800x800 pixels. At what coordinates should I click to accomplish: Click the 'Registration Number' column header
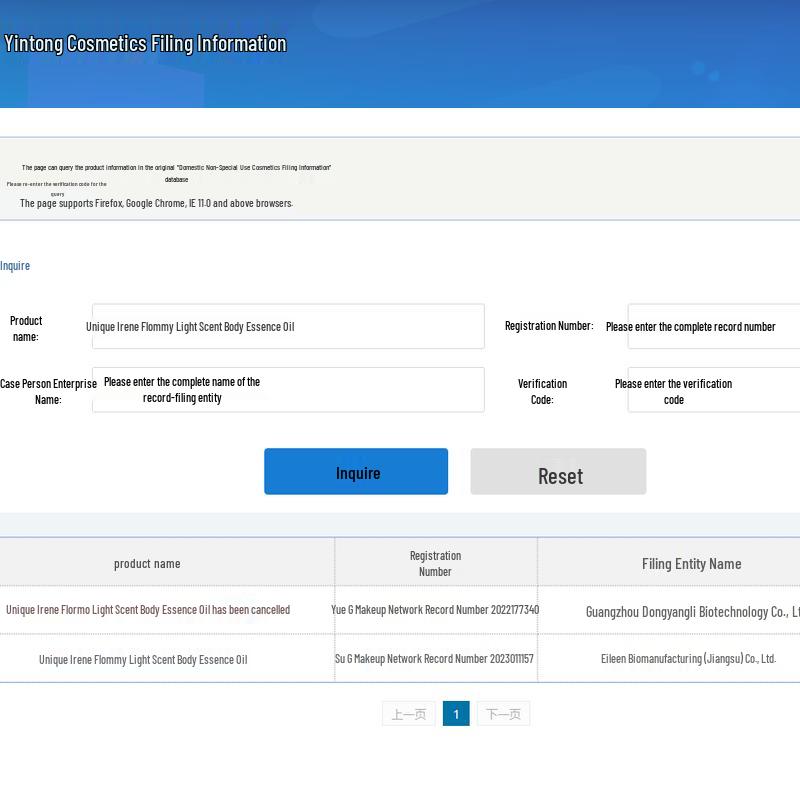(x=435, y=564)
